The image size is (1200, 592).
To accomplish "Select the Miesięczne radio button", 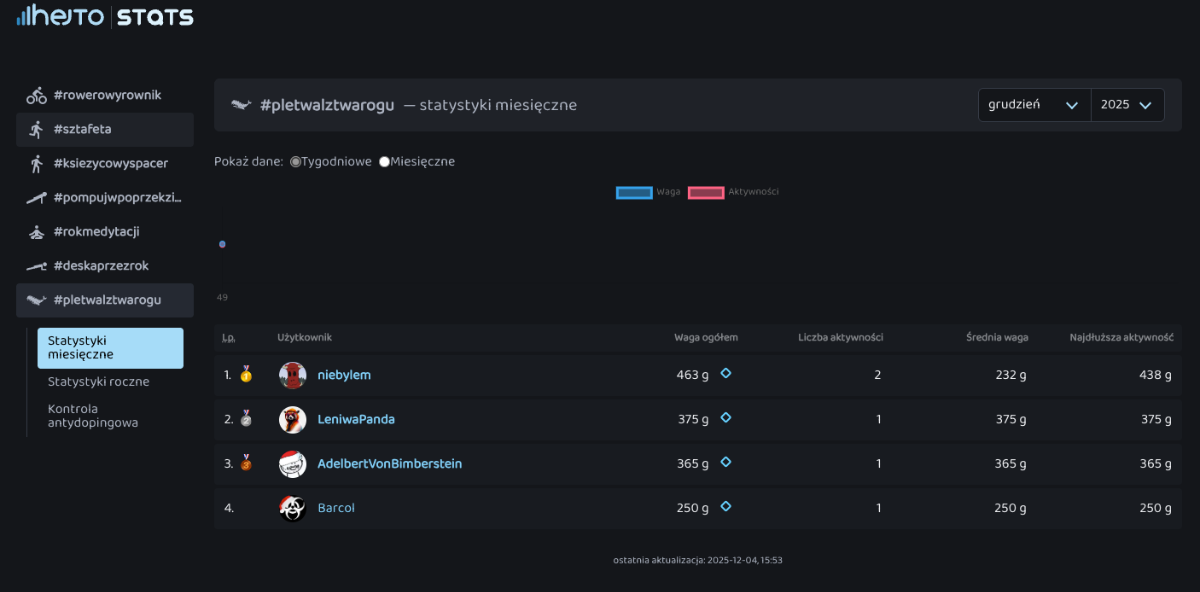I will (x=385, y=162).
